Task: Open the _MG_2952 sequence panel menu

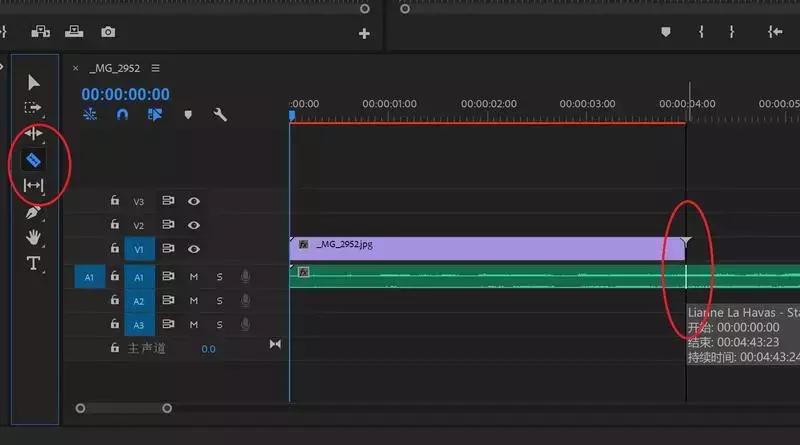Action: click(x=156, y=68)
